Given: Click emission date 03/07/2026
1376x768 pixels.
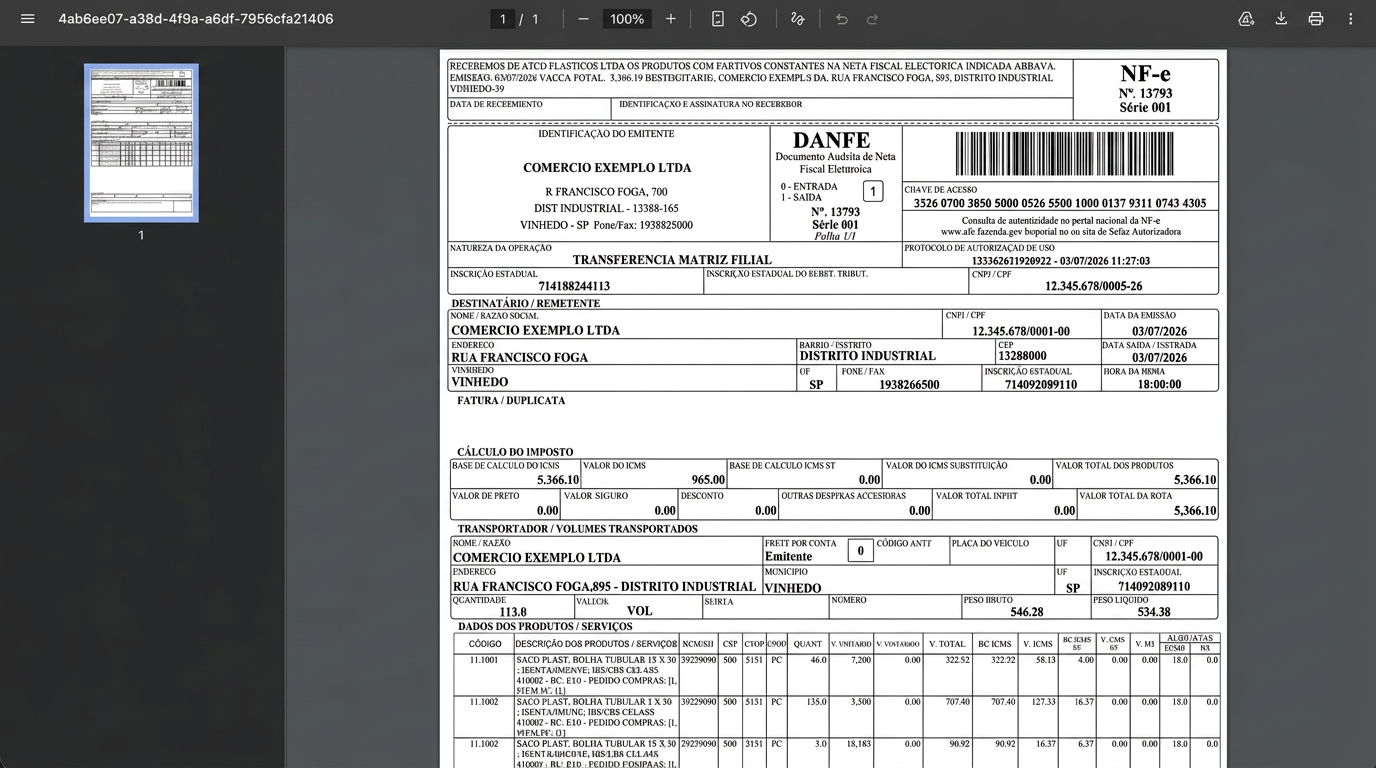Looking at the screenshot, I should pyautogui.click(x=1159, y=331).
